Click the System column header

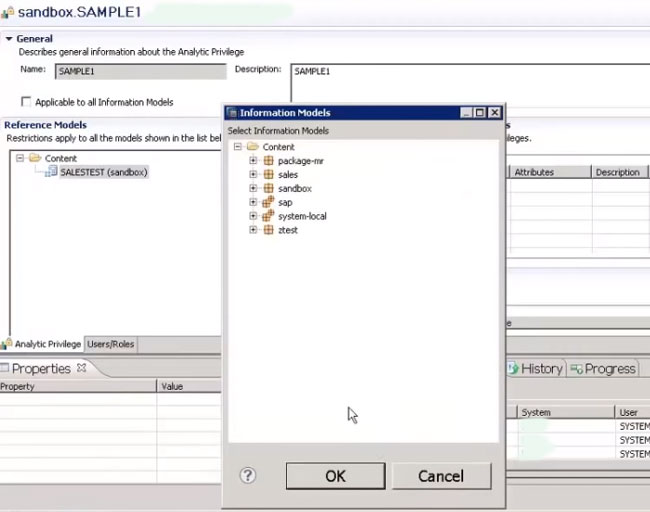pyautogui.click(x=565, y=413)
